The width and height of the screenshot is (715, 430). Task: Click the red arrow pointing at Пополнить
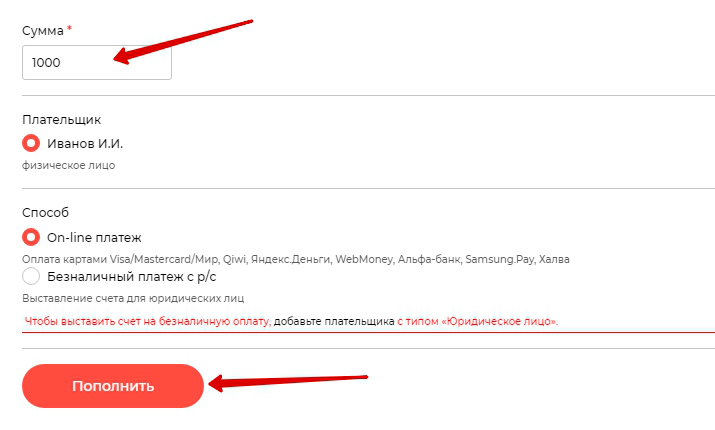[x=290, y=380]
